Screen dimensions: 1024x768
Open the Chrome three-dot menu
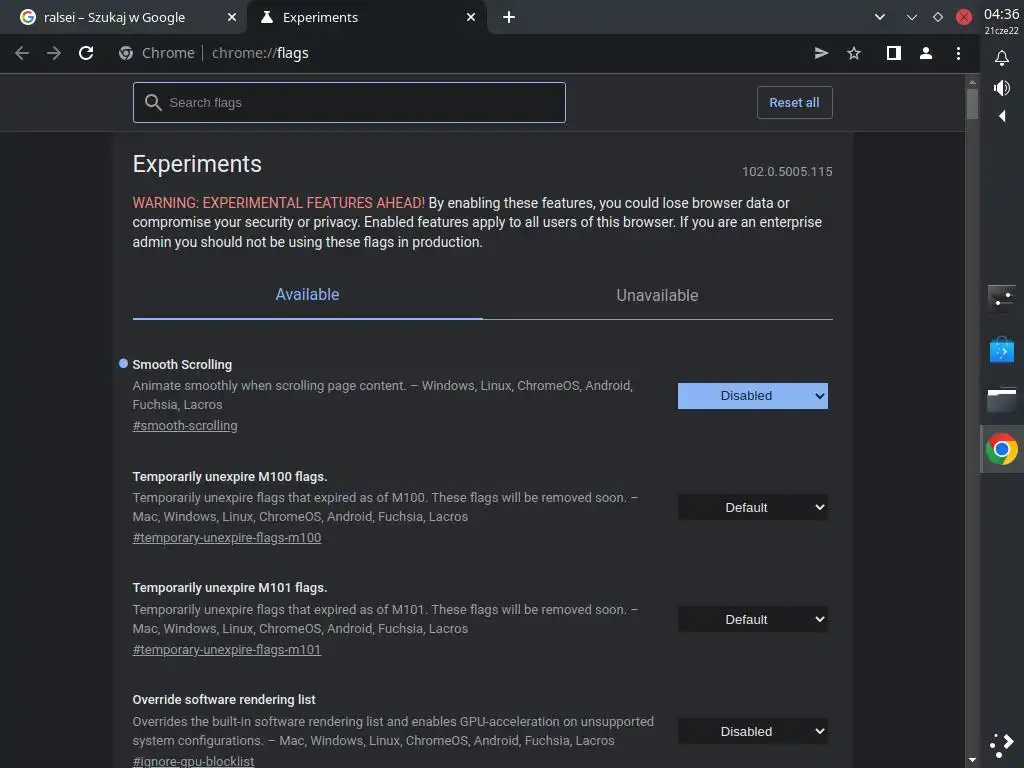tap(958, 53)
